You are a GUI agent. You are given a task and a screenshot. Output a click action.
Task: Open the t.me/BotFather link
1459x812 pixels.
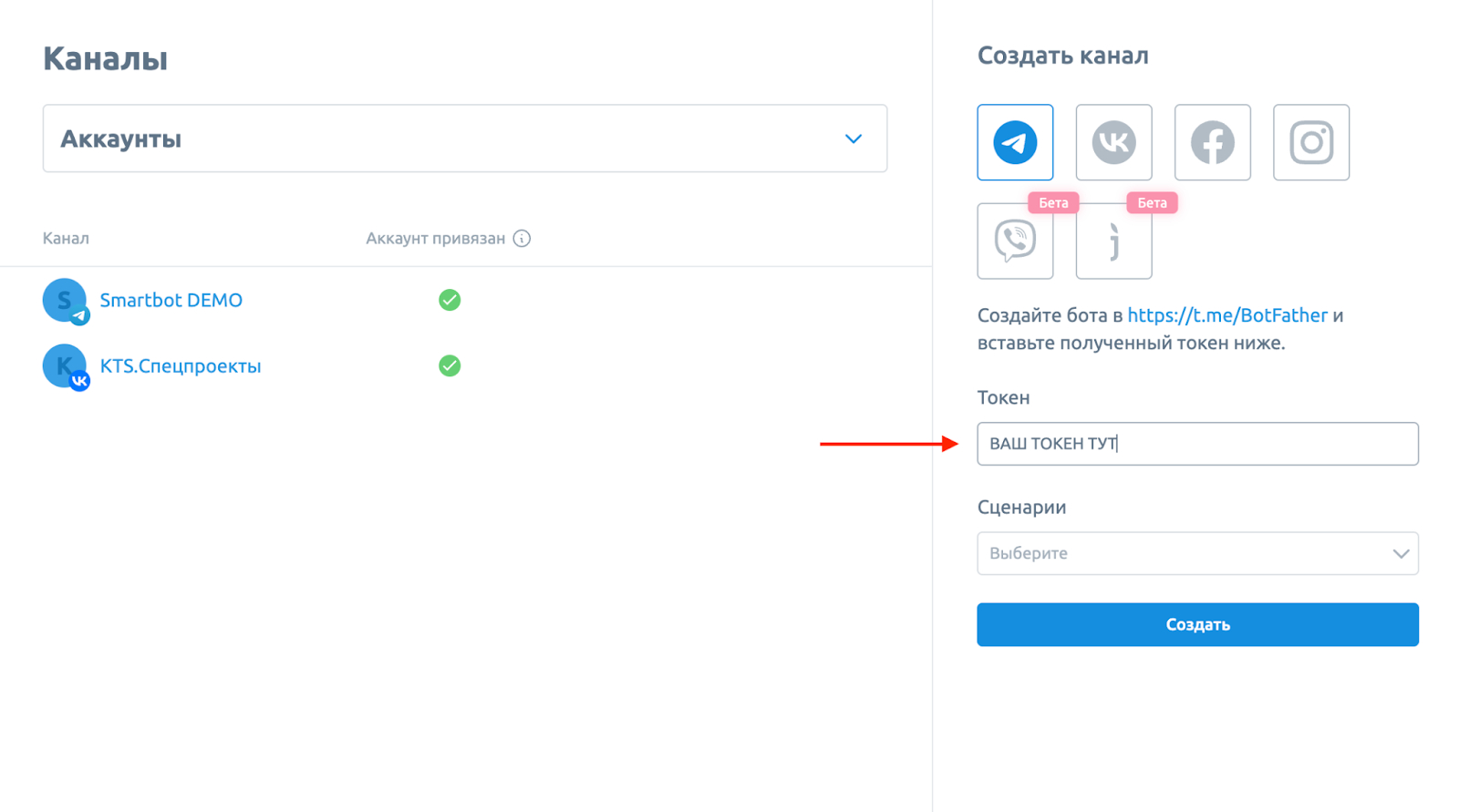coord(1226,315)
